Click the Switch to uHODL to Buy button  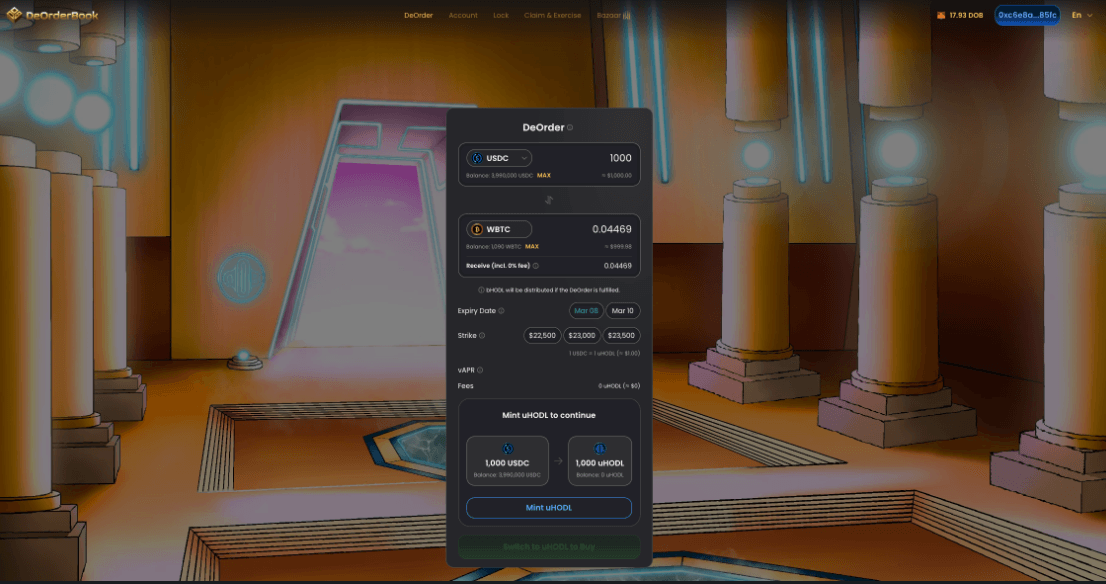coord(549,547)
